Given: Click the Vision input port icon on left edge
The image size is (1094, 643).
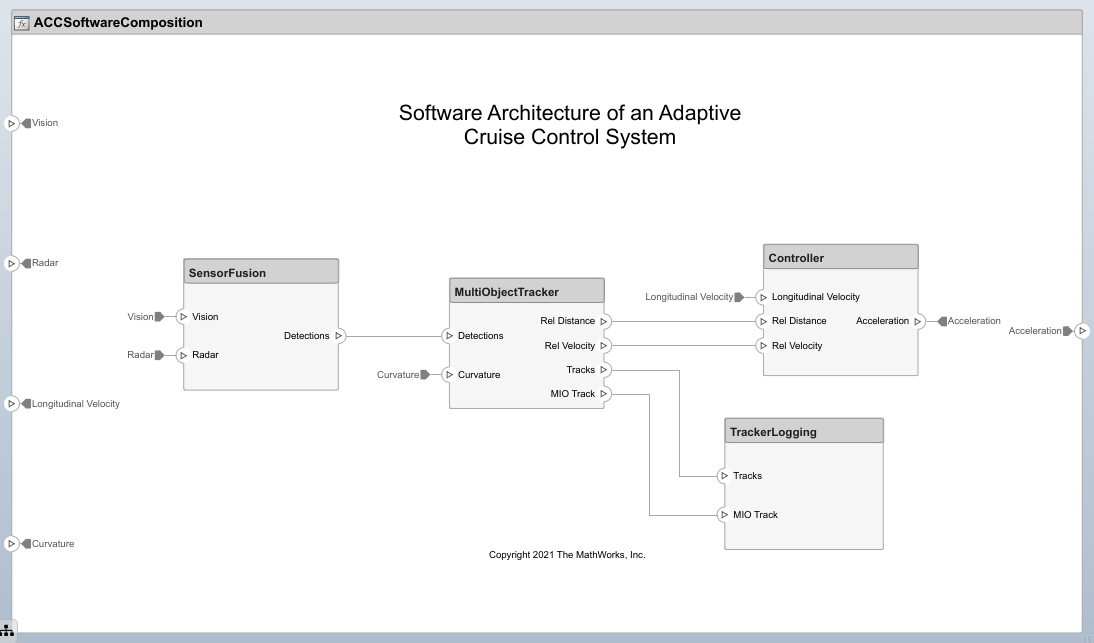Looking at the screenshot, I should pyautogui.click(x=12, y=123).
